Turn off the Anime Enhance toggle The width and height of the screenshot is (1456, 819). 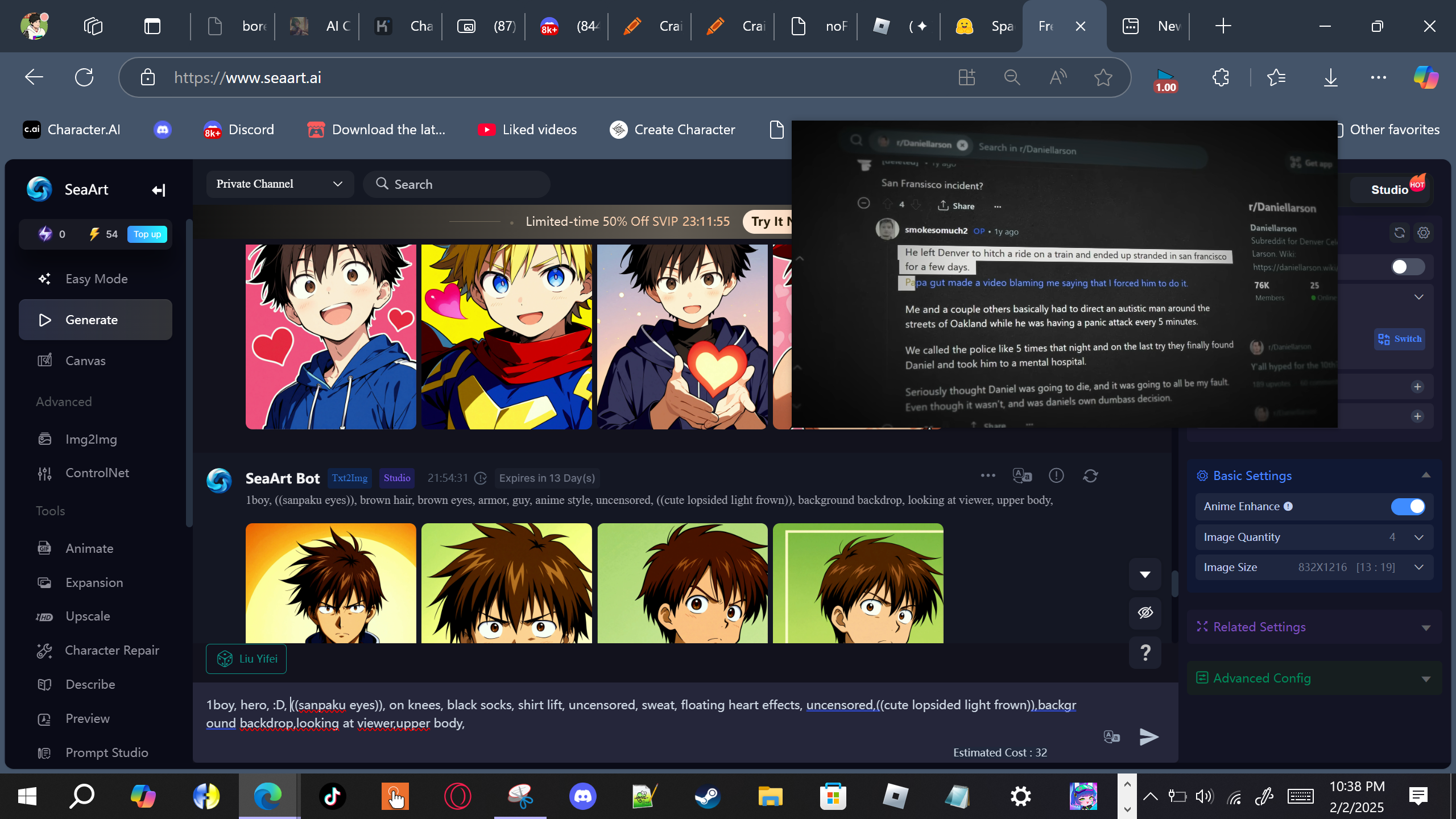pyautogui.click(x=1408, y=506)
